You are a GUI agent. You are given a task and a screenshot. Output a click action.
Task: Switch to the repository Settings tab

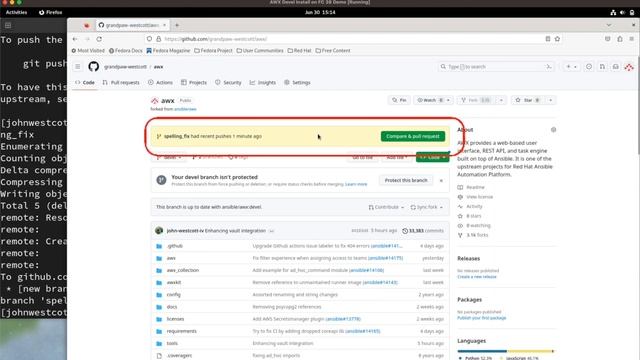297,82
